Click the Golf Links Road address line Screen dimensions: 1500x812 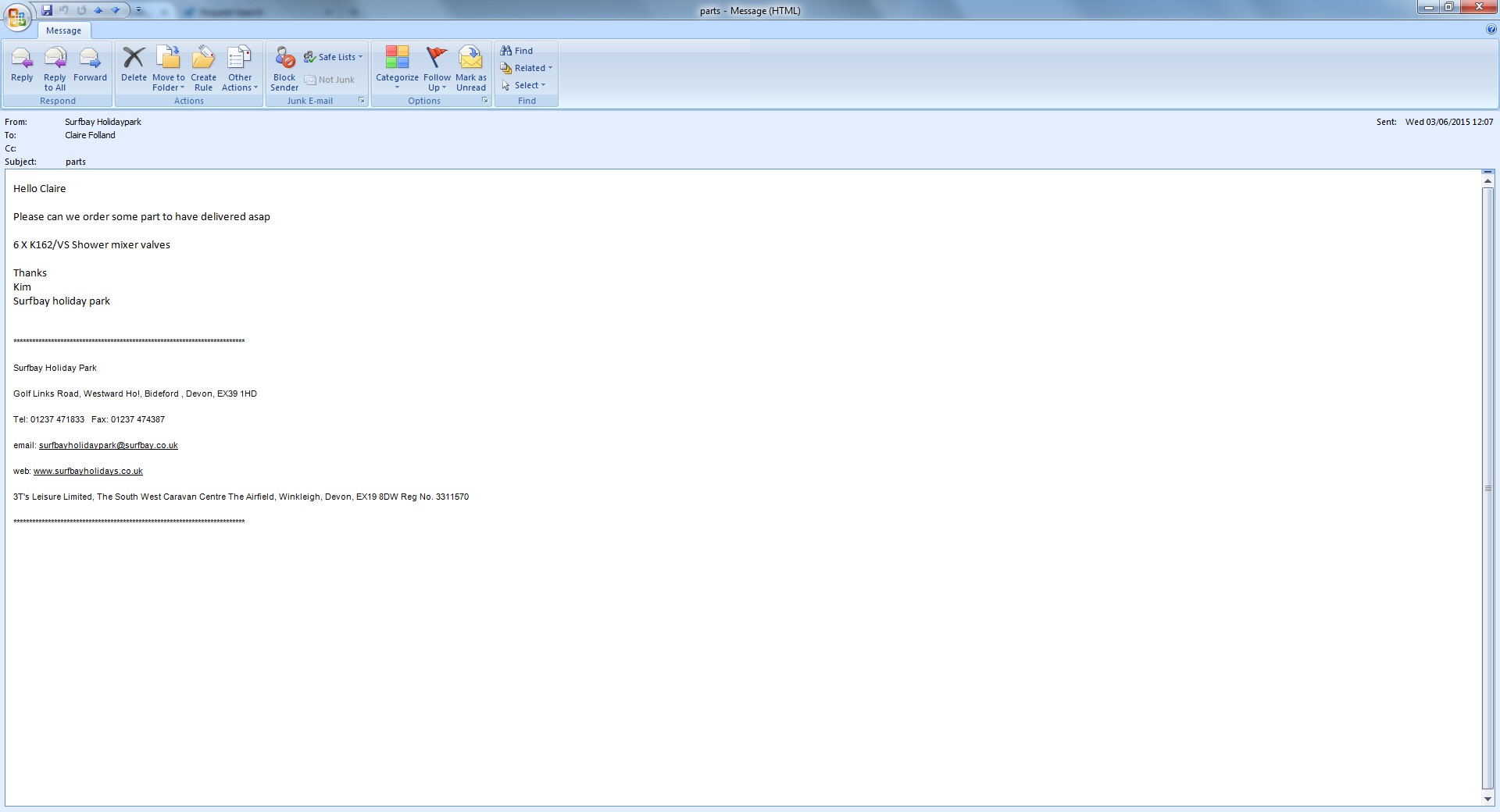pyautogui.click(x=135, y=394)
